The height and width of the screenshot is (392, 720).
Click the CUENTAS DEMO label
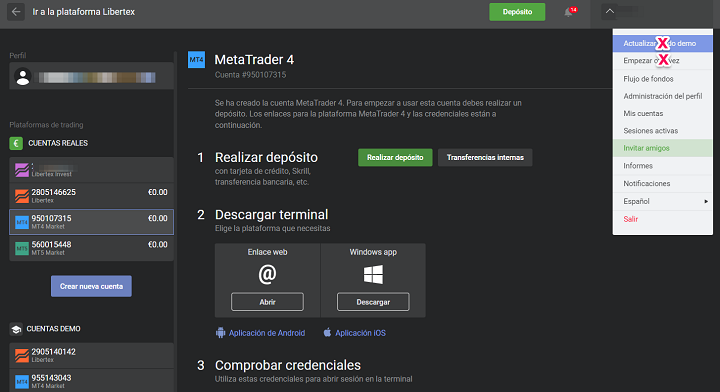pos(53,329)
